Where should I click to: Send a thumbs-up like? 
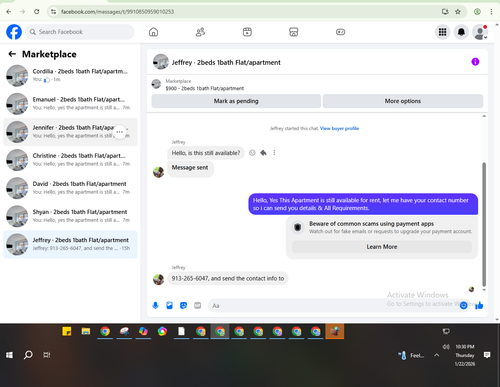point(479,305)
